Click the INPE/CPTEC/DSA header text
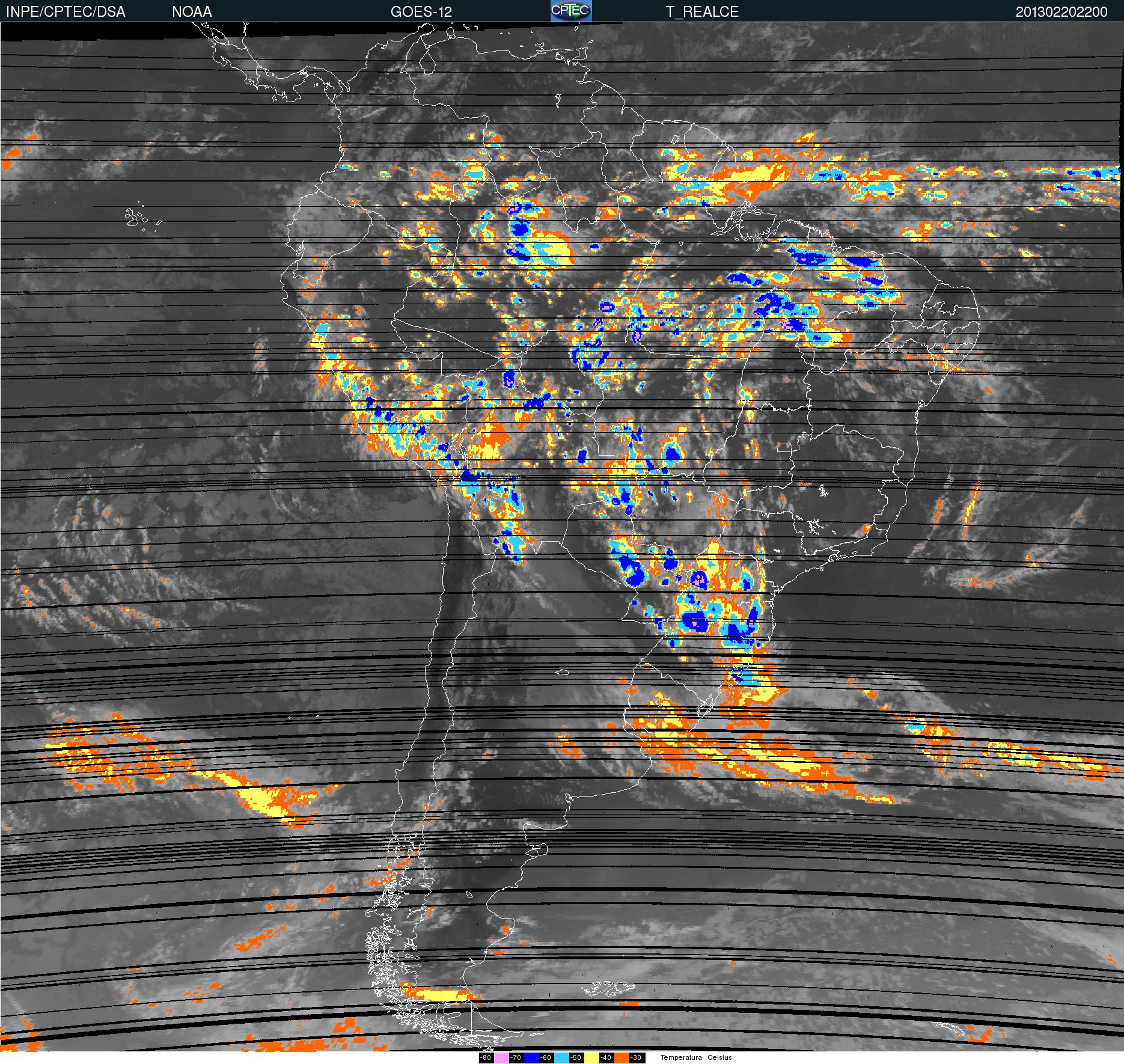 66,12
